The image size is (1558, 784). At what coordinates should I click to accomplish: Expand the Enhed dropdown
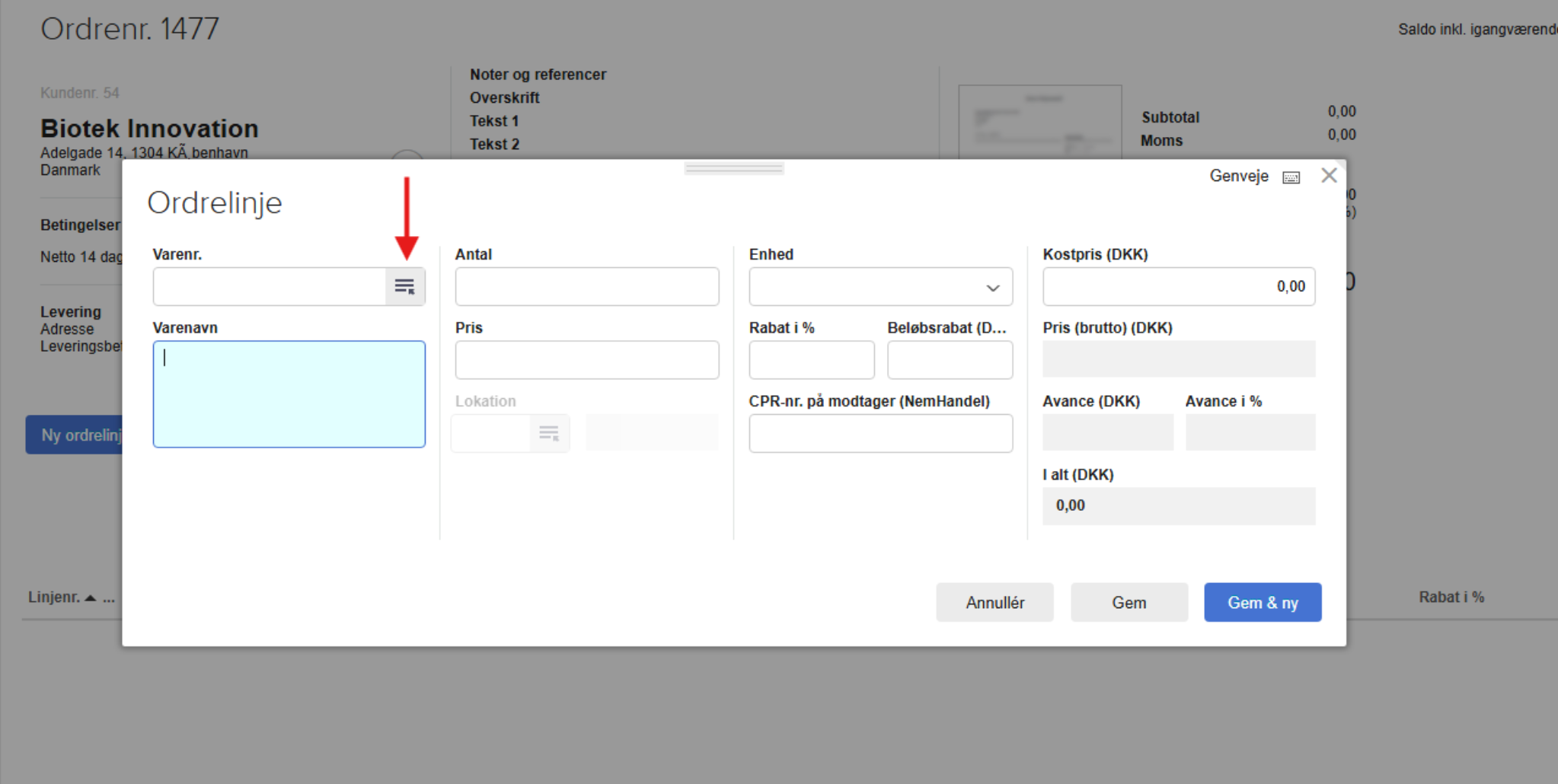992,288
